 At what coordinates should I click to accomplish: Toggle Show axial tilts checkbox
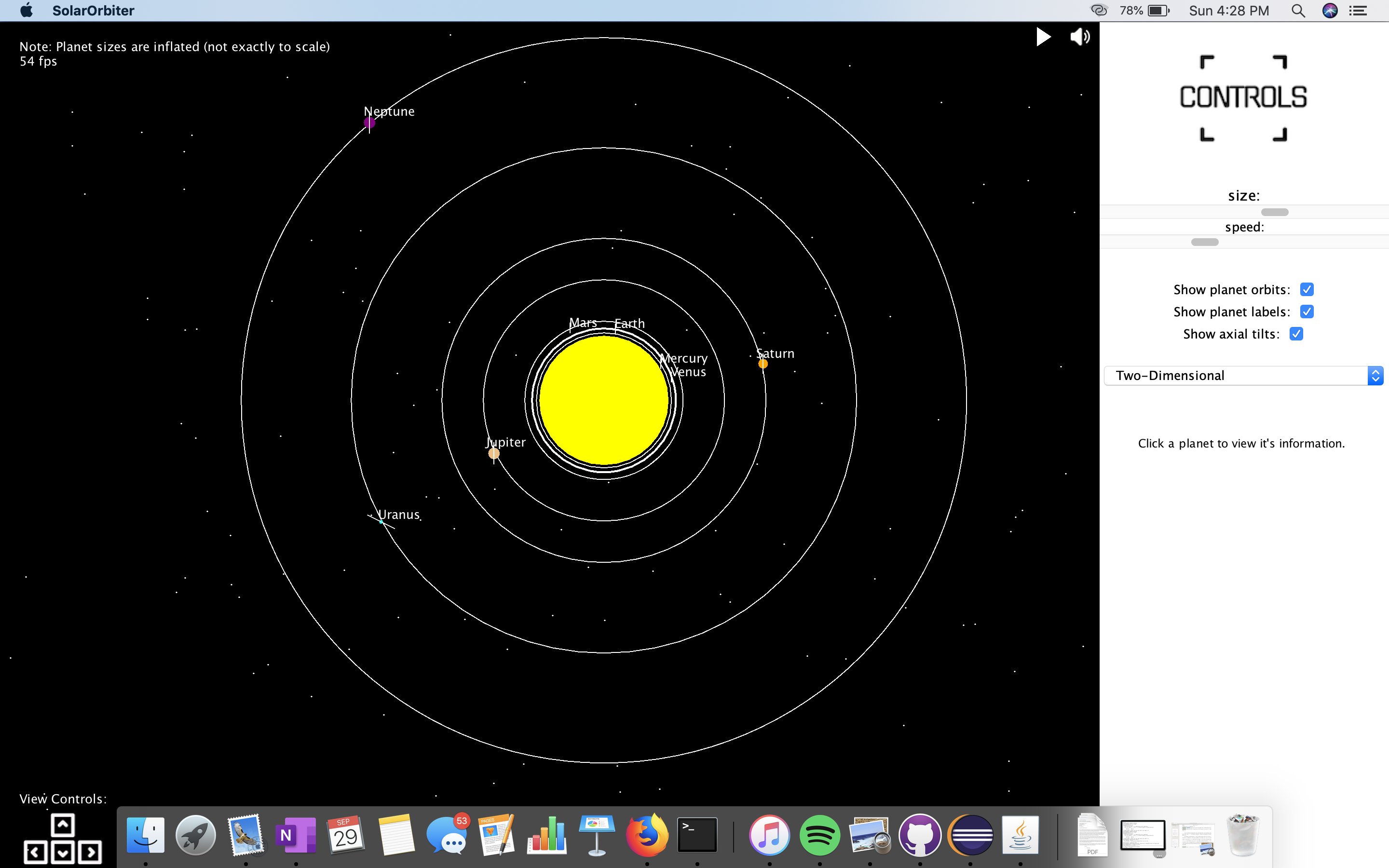(1296, 334)
